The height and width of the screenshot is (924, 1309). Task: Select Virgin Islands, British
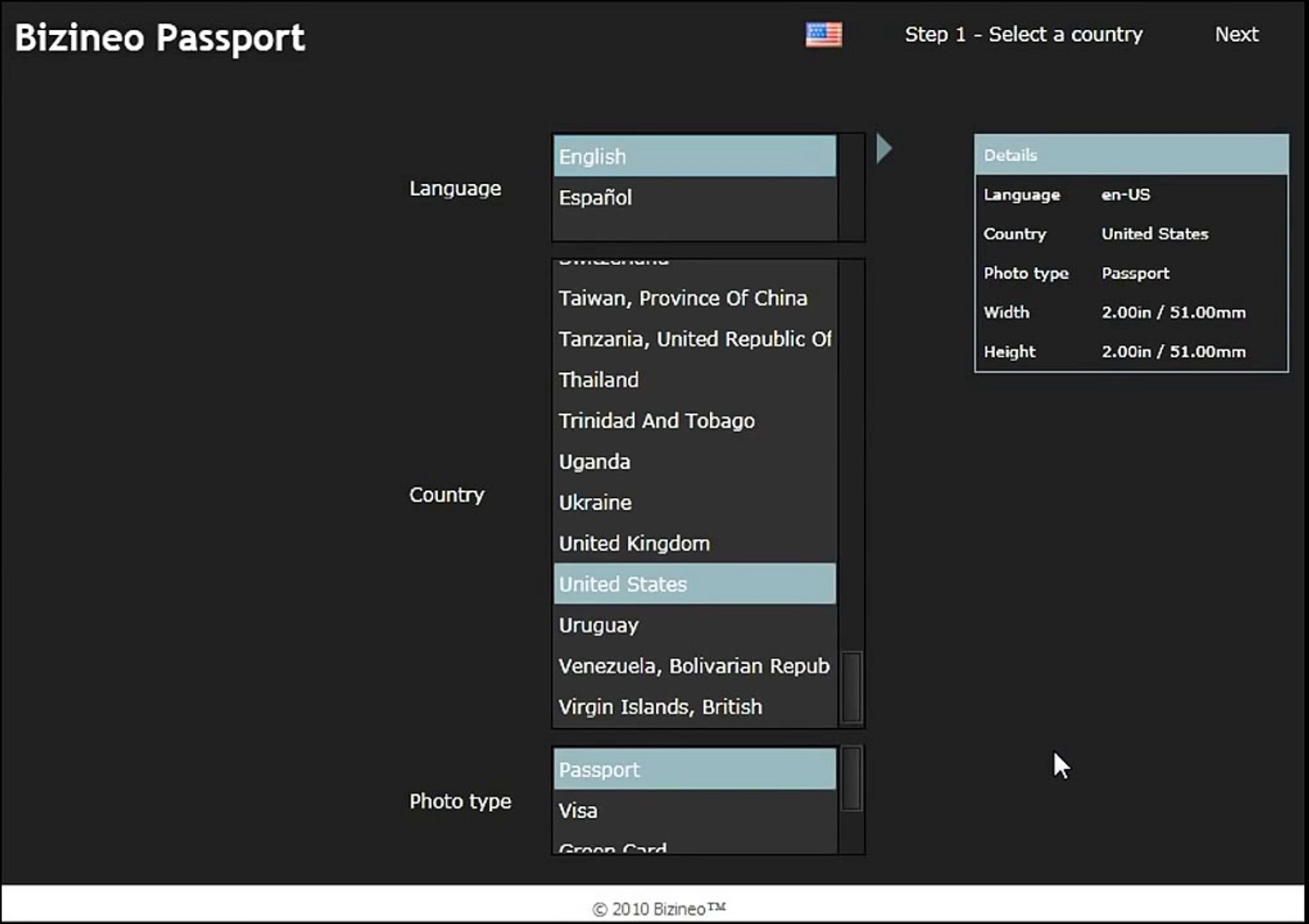click(x=695, y=707)
